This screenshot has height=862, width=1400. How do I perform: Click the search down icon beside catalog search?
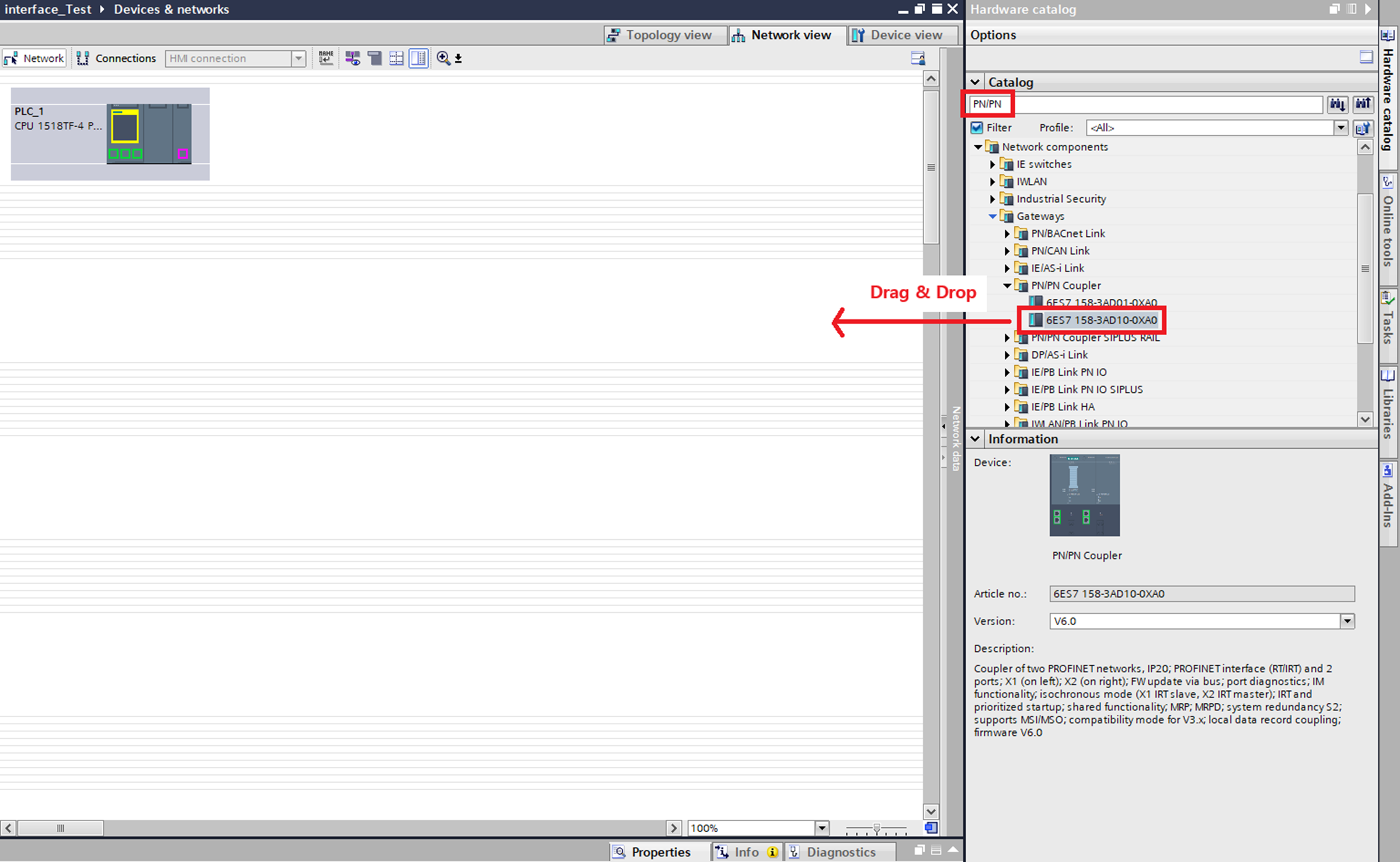coord(1337,104)
